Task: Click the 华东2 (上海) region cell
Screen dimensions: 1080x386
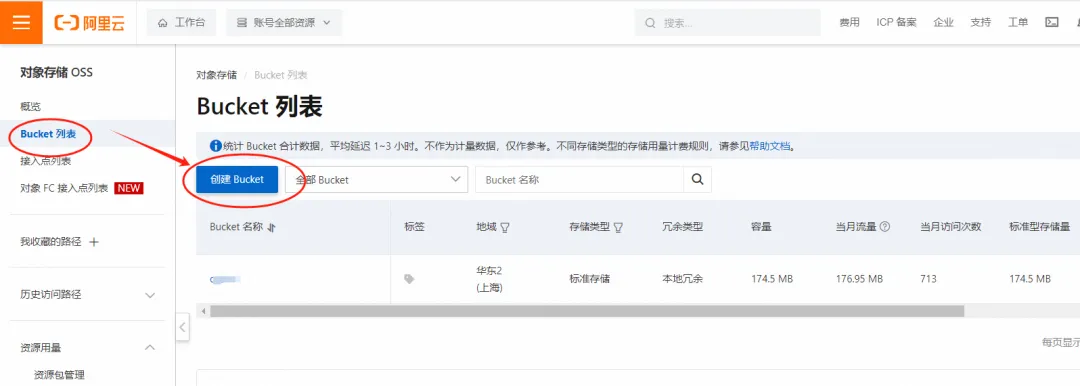Action: 489,279
